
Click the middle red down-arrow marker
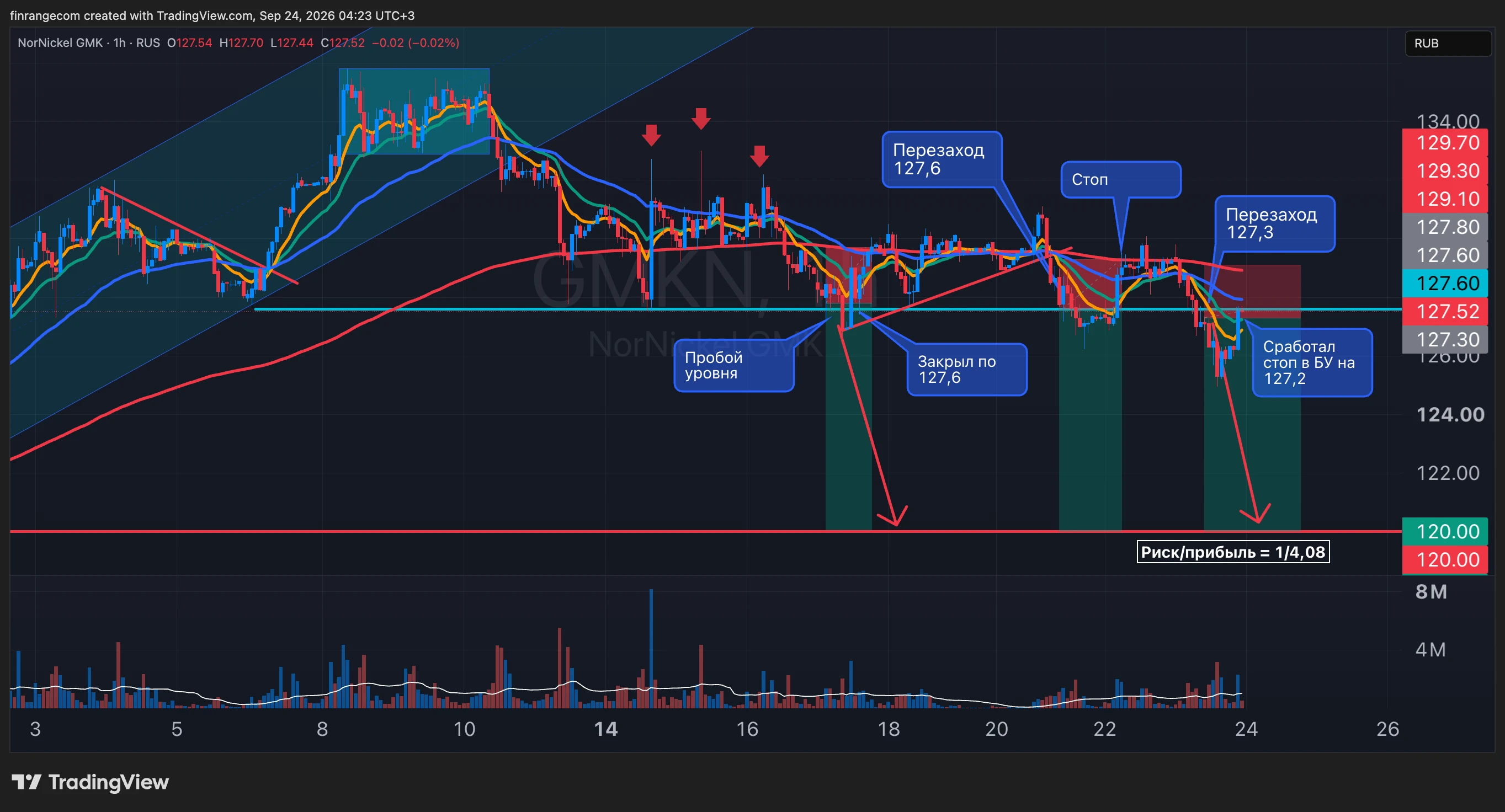tap(700, 119)
